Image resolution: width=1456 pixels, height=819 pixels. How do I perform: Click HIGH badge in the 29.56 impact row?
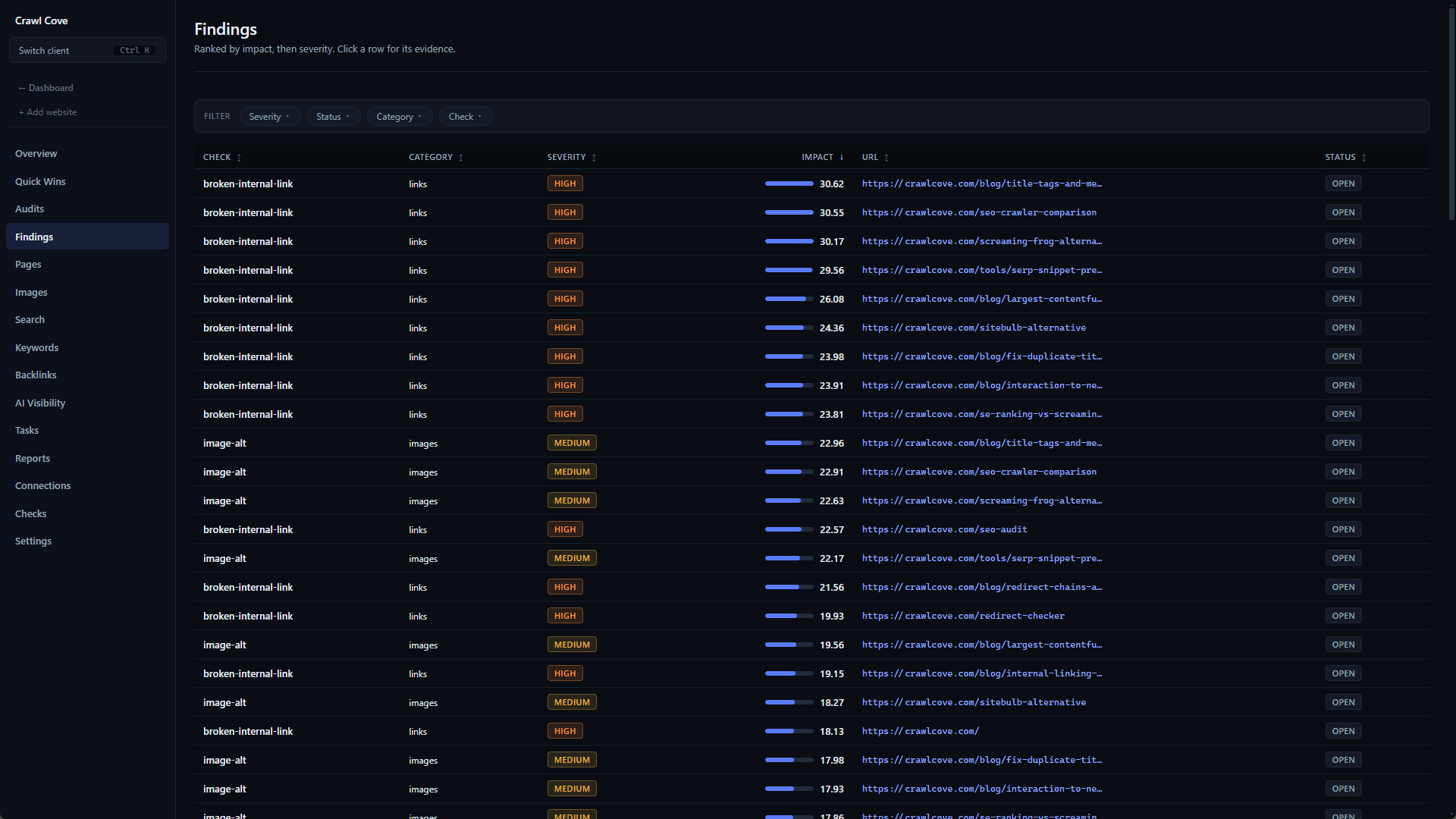(x=565, y=270)
